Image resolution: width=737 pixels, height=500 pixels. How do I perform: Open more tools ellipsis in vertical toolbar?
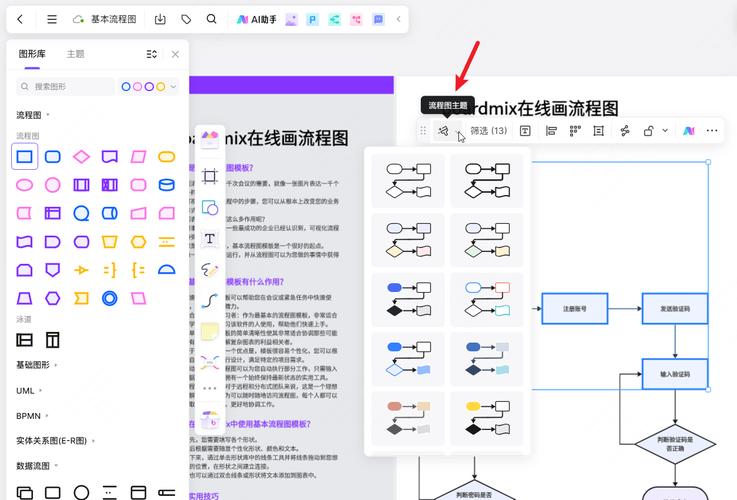coord(210,388)
